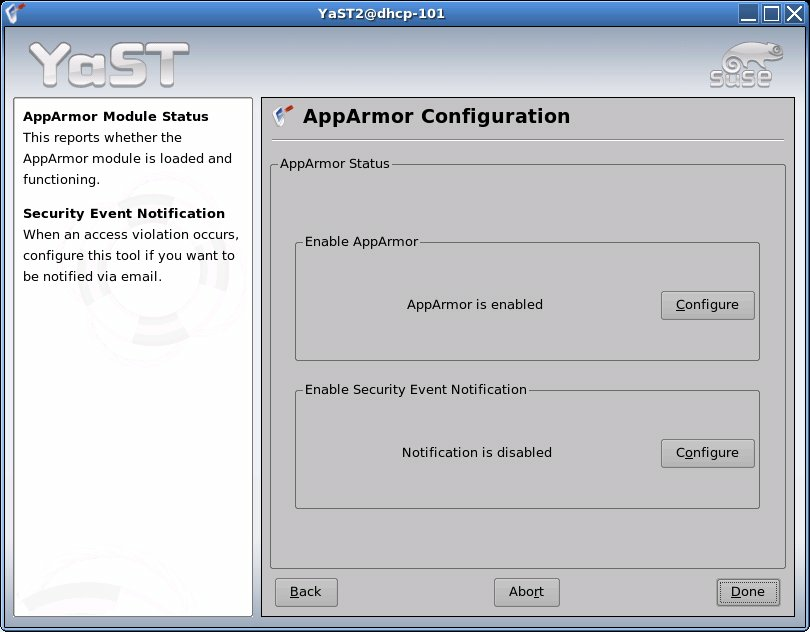The width and height of the screenshot is (810, 632).
Task: Finish by clicking Done
Action: [x=747, y=592]
